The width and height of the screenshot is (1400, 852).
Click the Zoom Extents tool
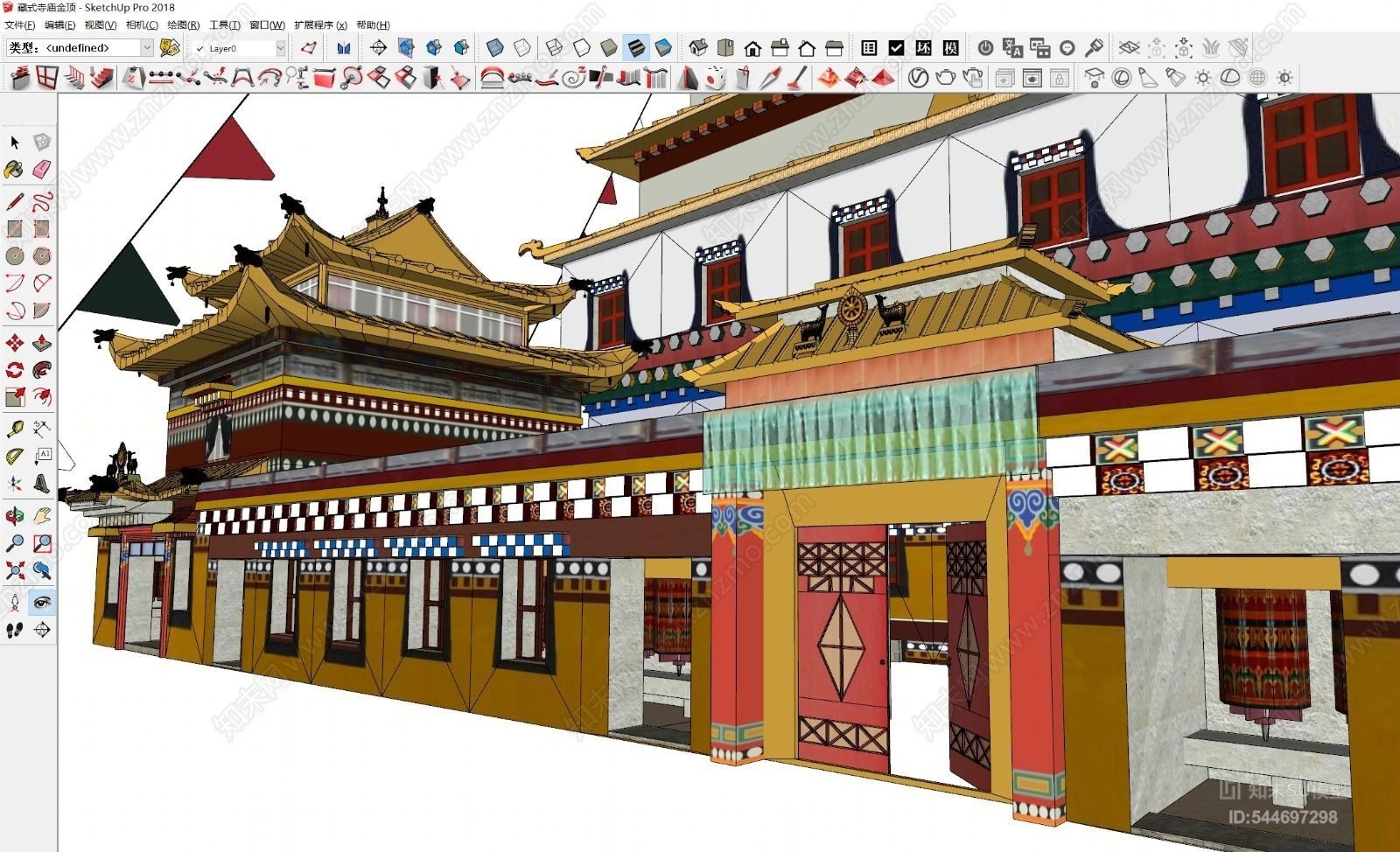(15, 570)
